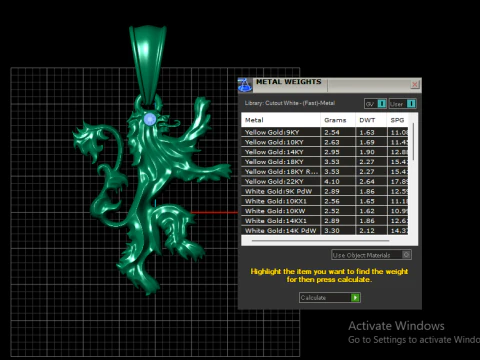Click the 2.54 grams value for 9KY
The height and width of the screenshot is (360, 480).
(x=332, y=132)
